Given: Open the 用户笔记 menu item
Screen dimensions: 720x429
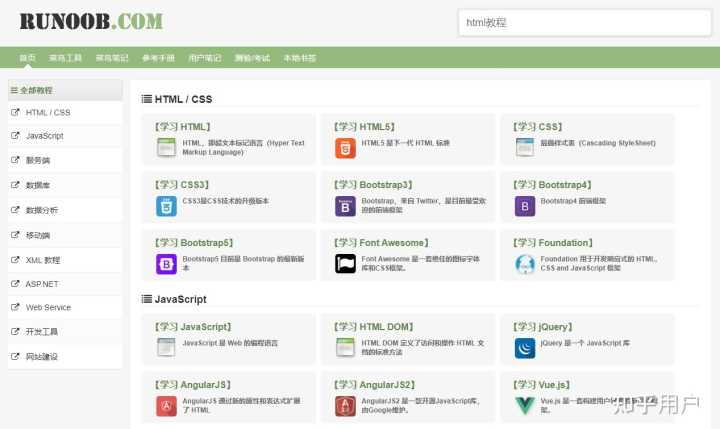Looking at the screenshot, I should (x=205, y=58).
